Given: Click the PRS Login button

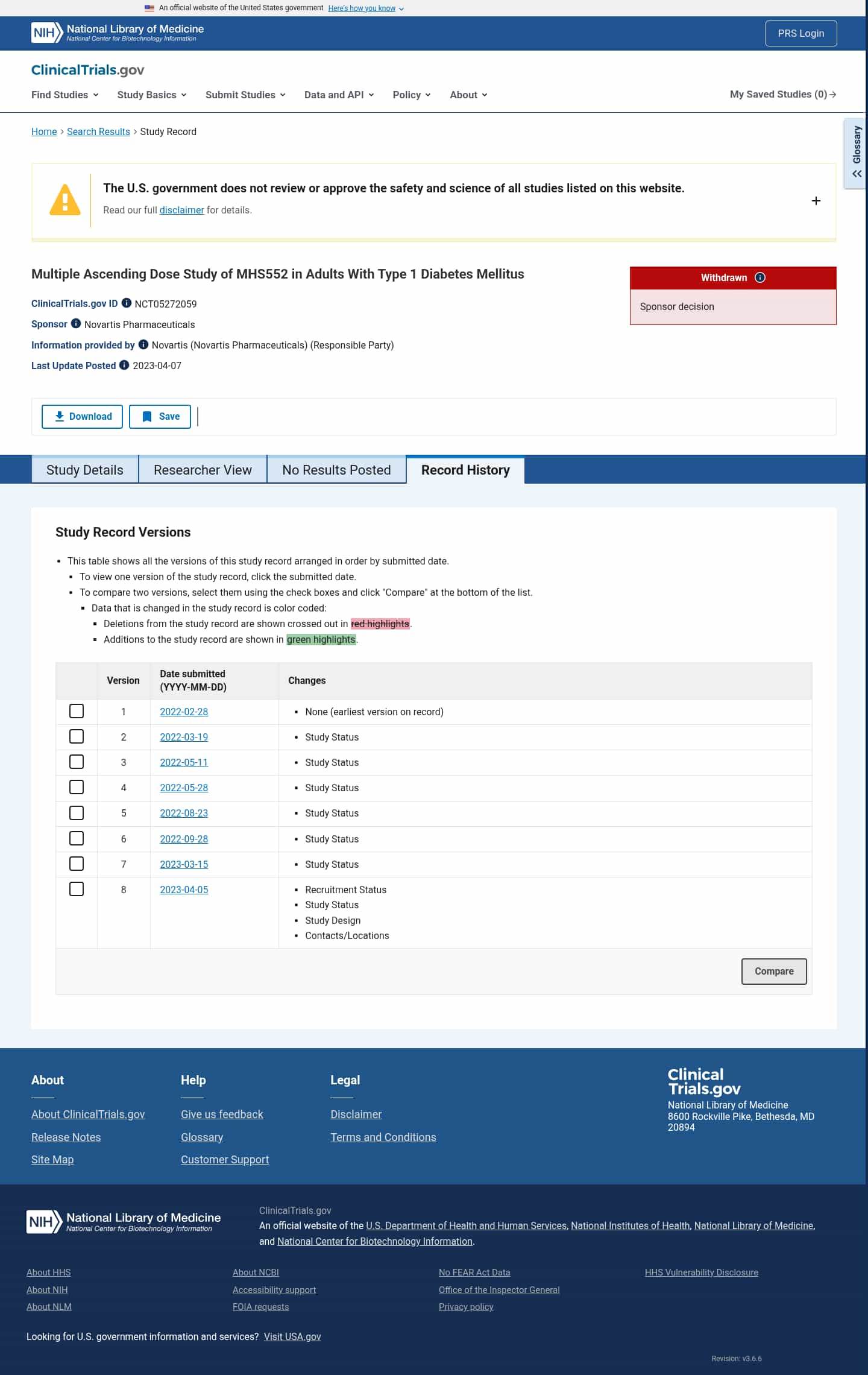Looking at the screenshot, I should 801,33.
